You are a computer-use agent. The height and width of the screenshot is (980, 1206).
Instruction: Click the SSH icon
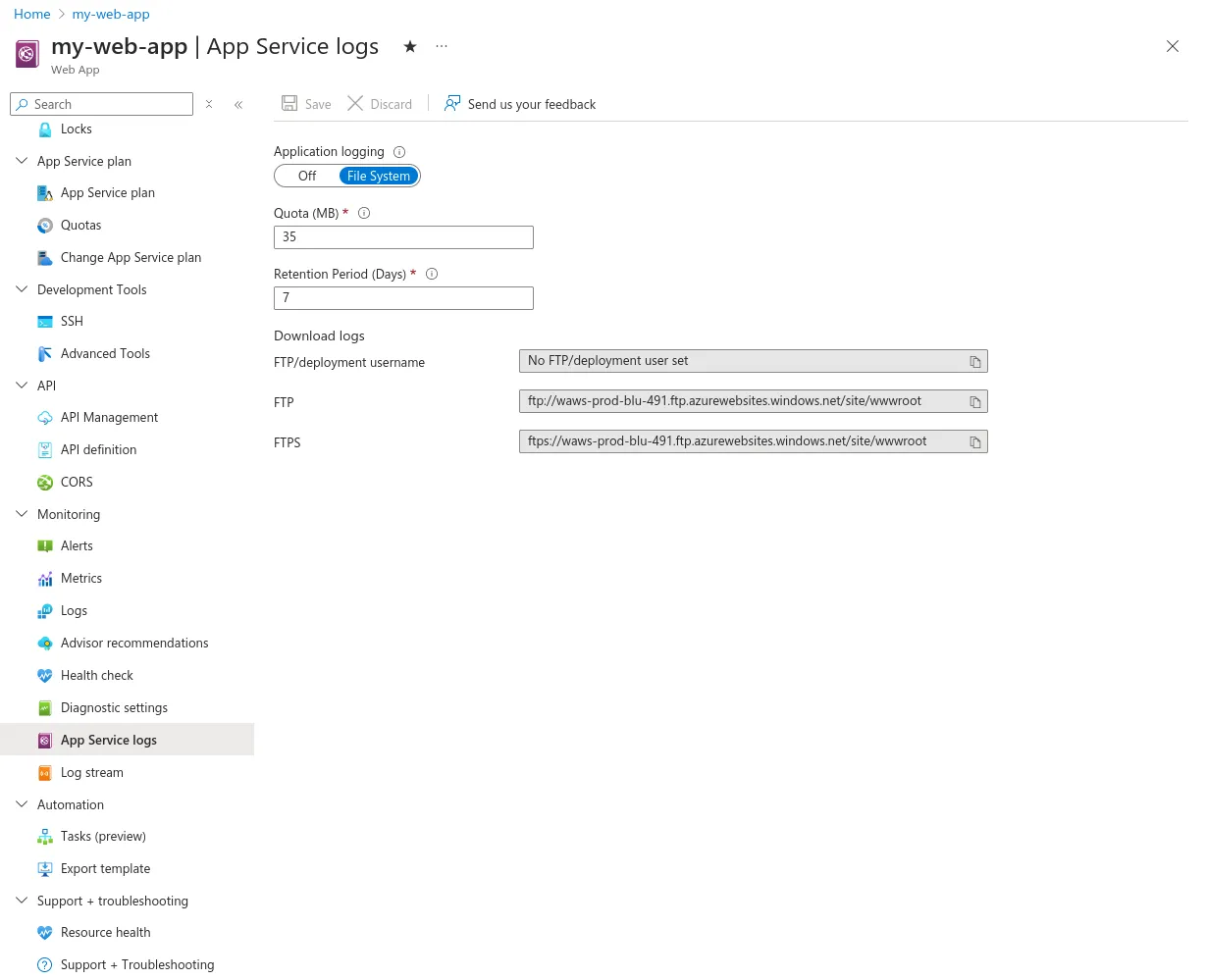[44, 322]
